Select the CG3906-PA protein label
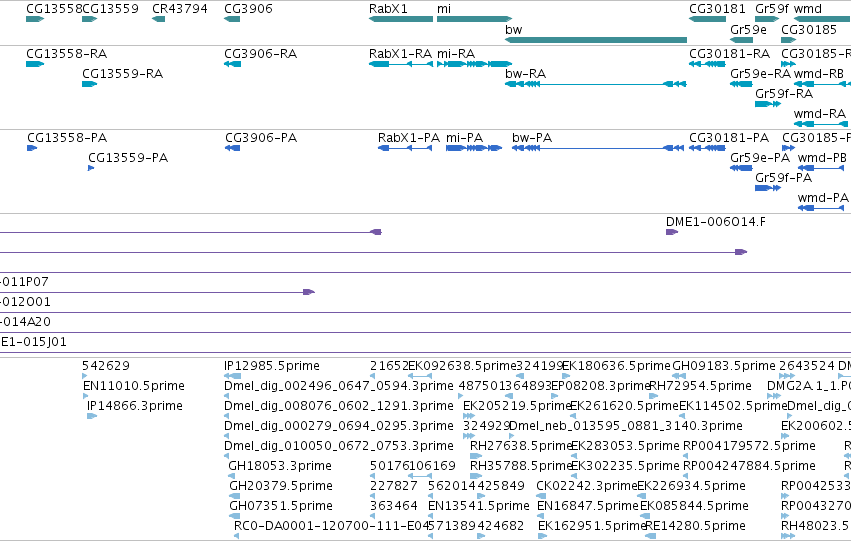The width and height of the screenshot is (851, 541). click(261, 138)
